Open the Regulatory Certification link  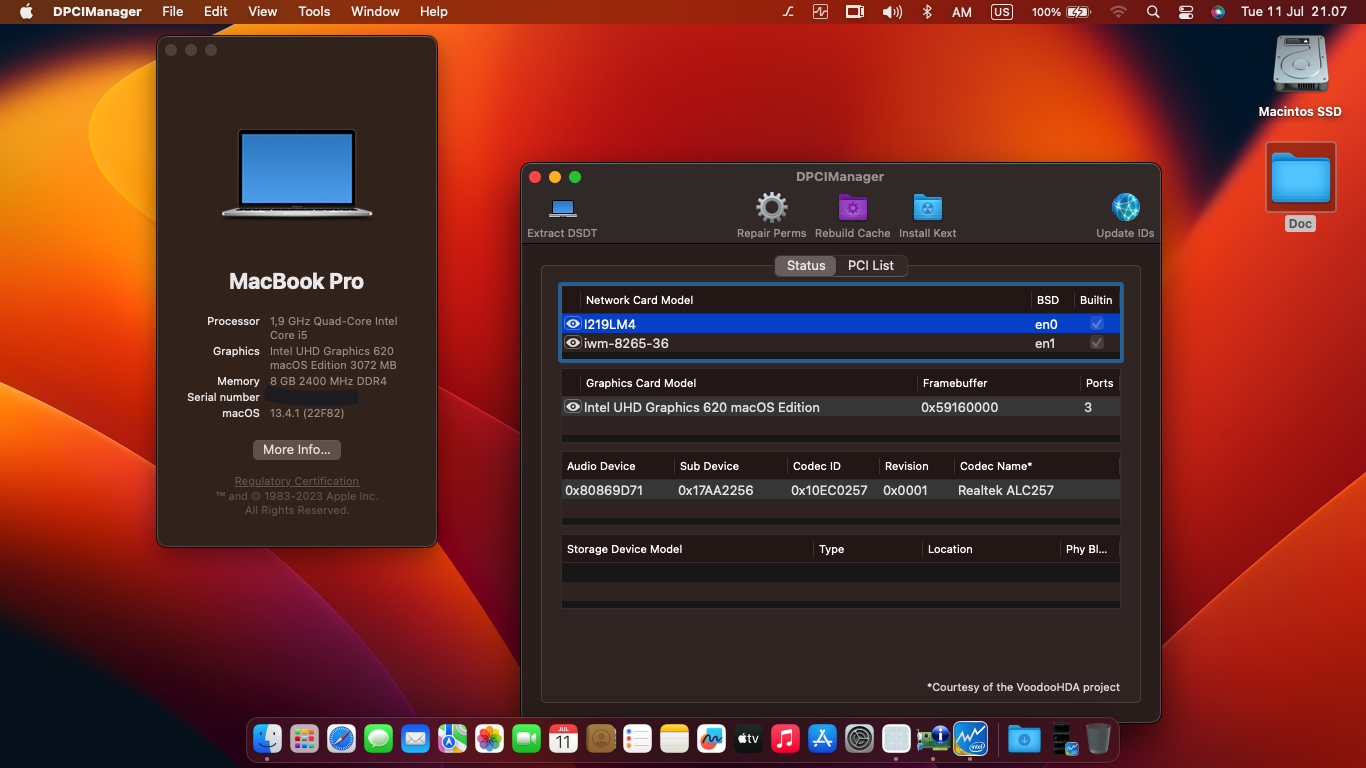(x=296, y=481)
